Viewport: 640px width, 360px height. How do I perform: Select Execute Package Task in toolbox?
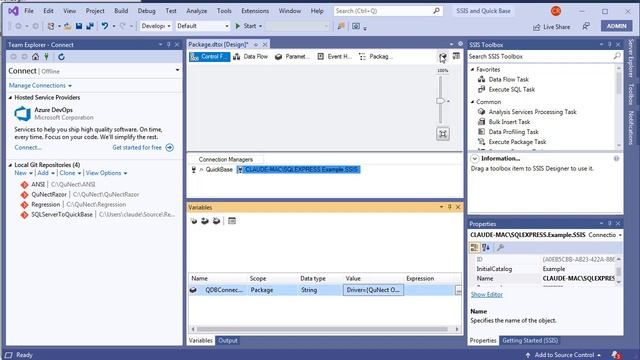(517, 142)
